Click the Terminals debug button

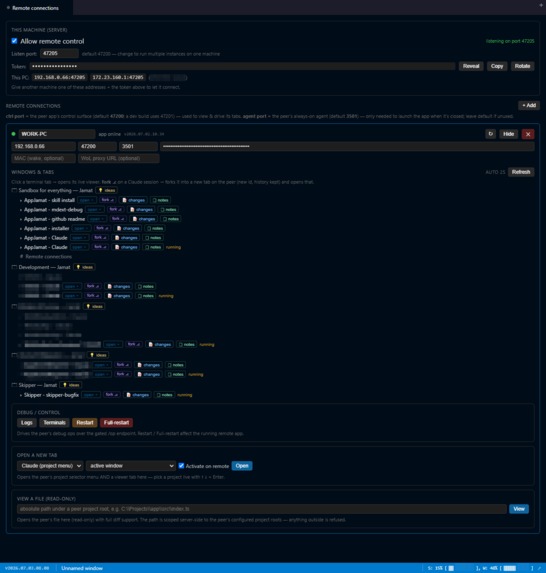coord(54,423)
